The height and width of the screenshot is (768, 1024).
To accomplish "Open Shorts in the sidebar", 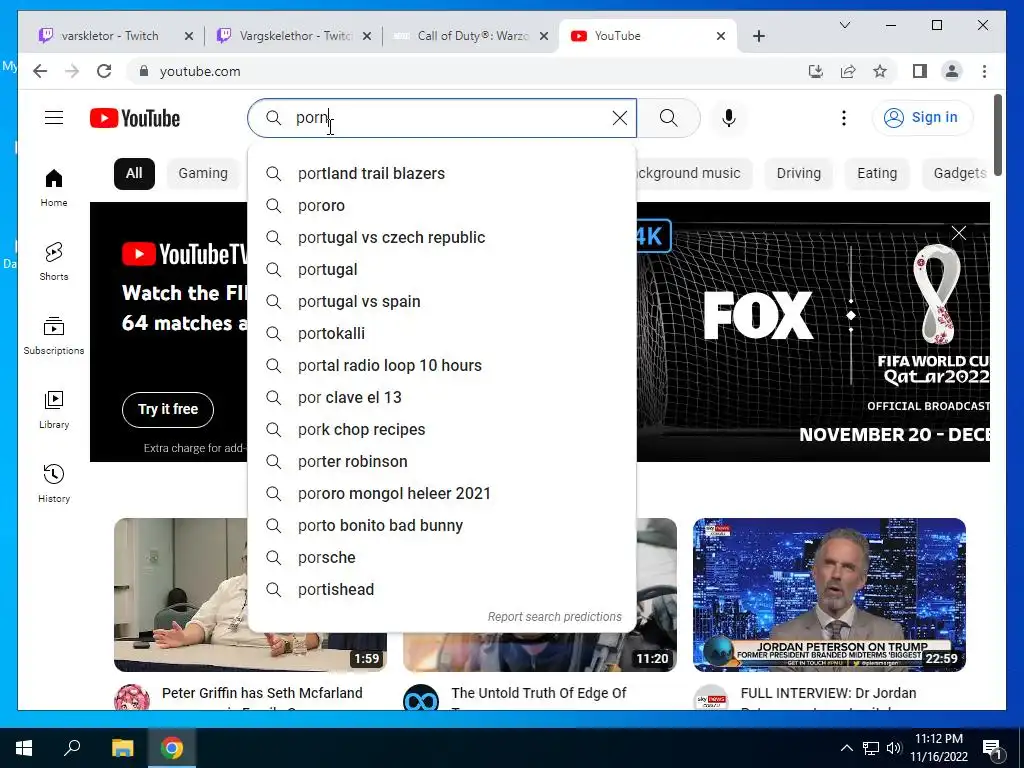I will point(54,261).
